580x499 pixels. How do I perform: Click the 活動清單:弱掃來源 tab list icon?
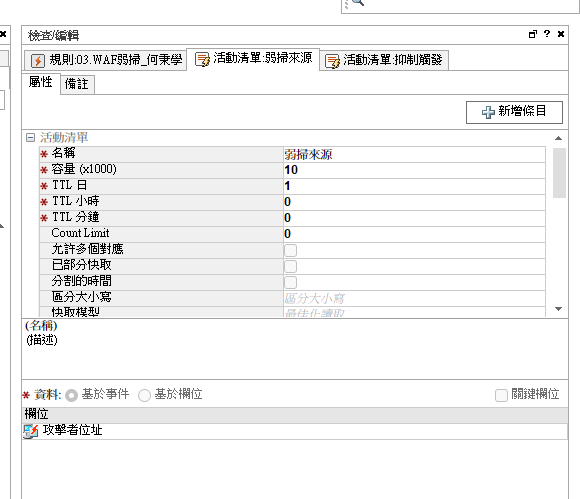[202, 59]
